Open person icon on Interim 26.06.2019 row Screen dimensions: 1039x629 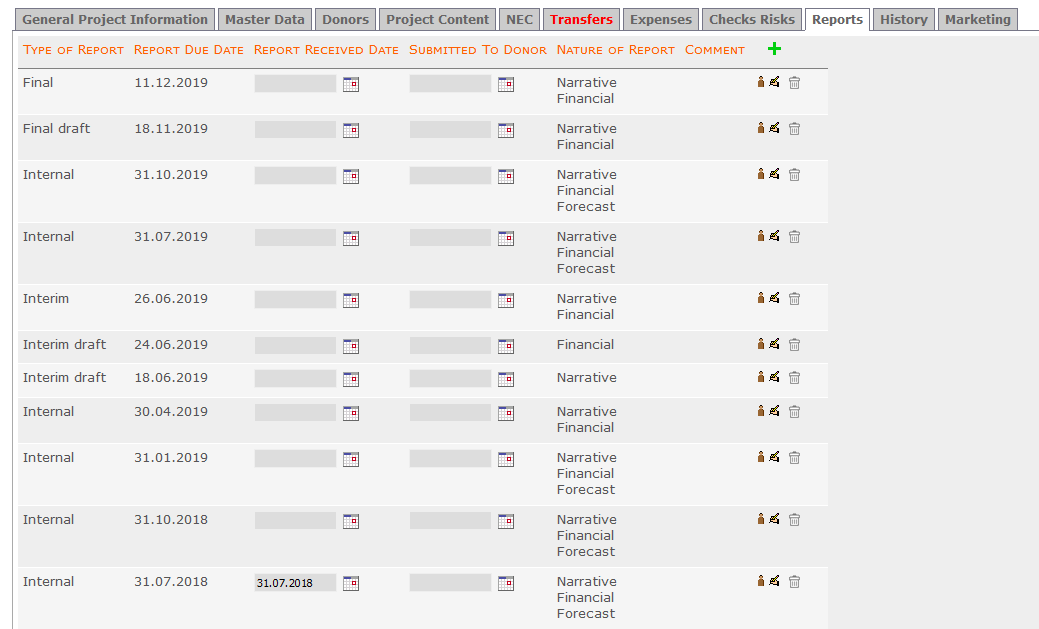click(x=760, y=298)
